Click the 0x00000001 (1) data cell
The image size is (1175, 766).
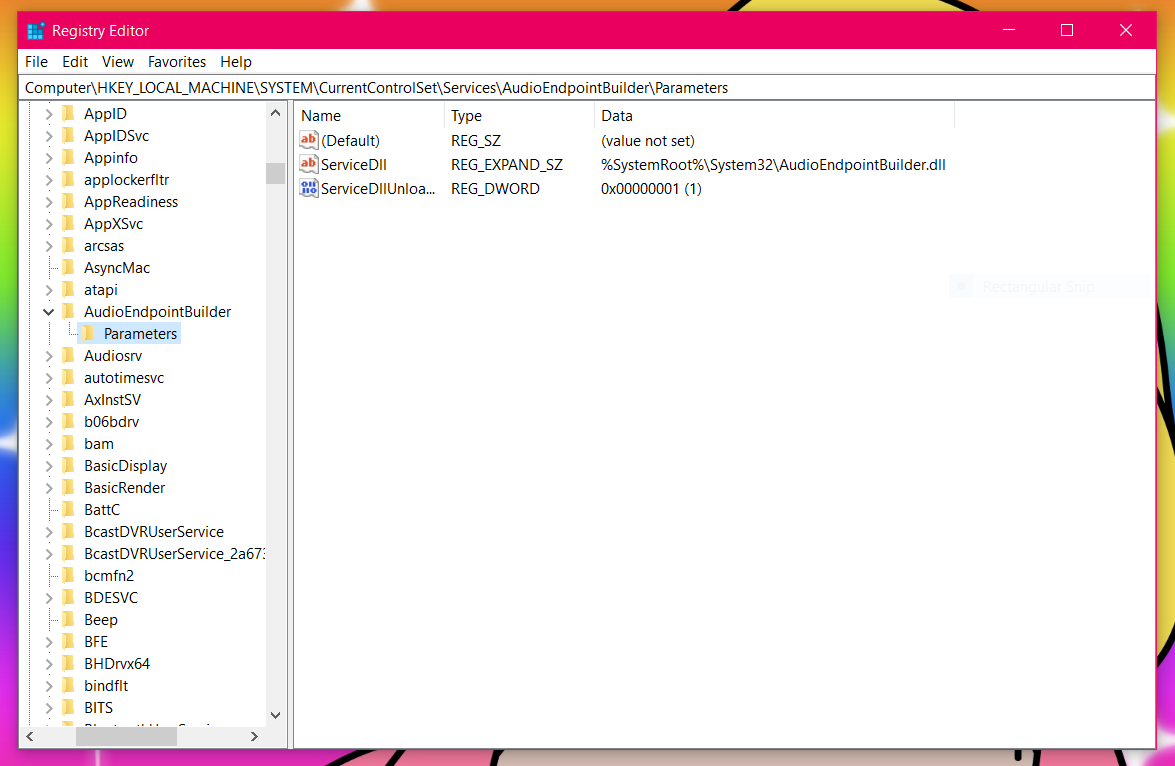point(651,189)
